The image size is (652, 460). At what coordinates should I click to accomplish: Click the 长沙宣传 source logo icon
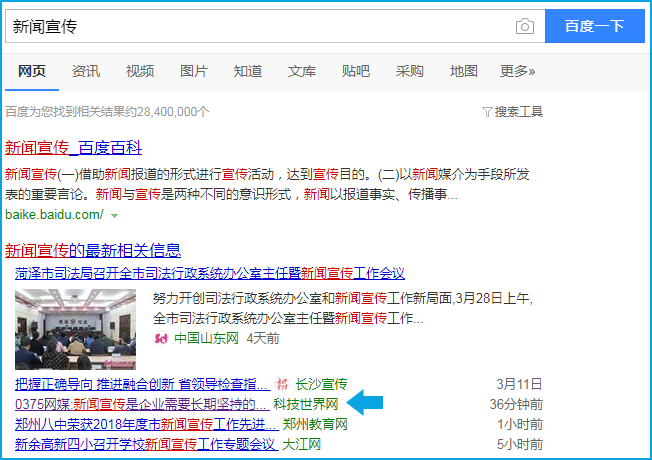[x=282, y=384]
